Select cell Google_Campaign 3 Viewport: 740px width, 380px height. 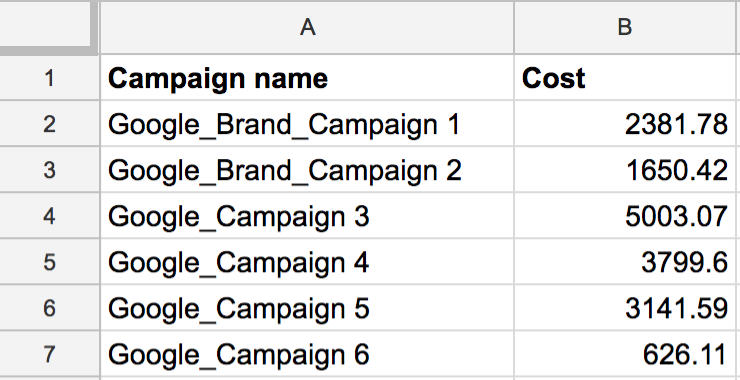pyautogui.click(x=307, y=216)
